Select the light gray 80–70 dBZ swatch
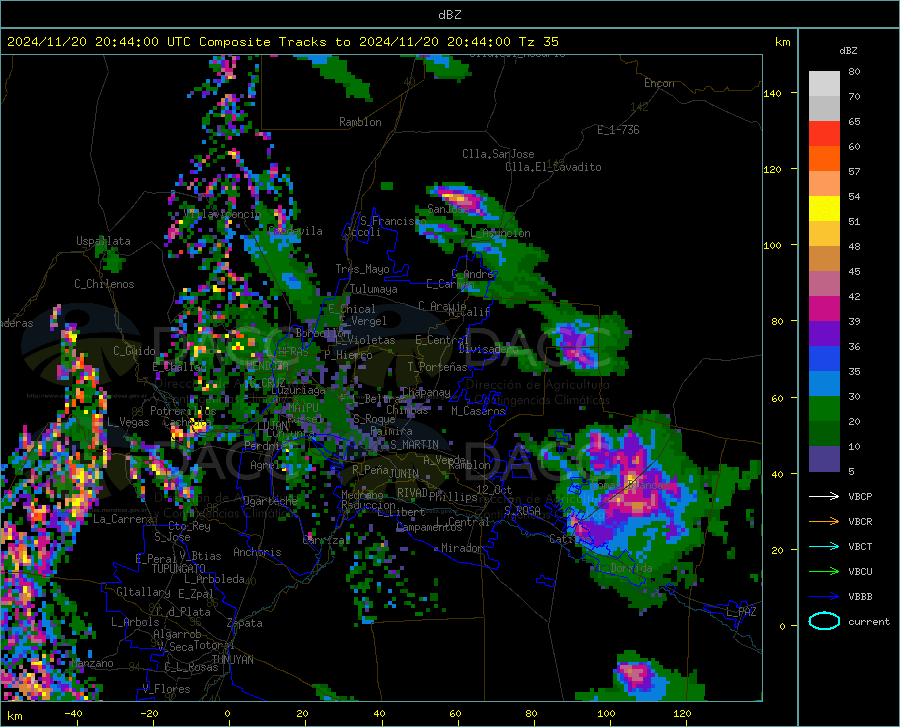The width and height of the screenshot is (900, 727). [x=824, y=84]
